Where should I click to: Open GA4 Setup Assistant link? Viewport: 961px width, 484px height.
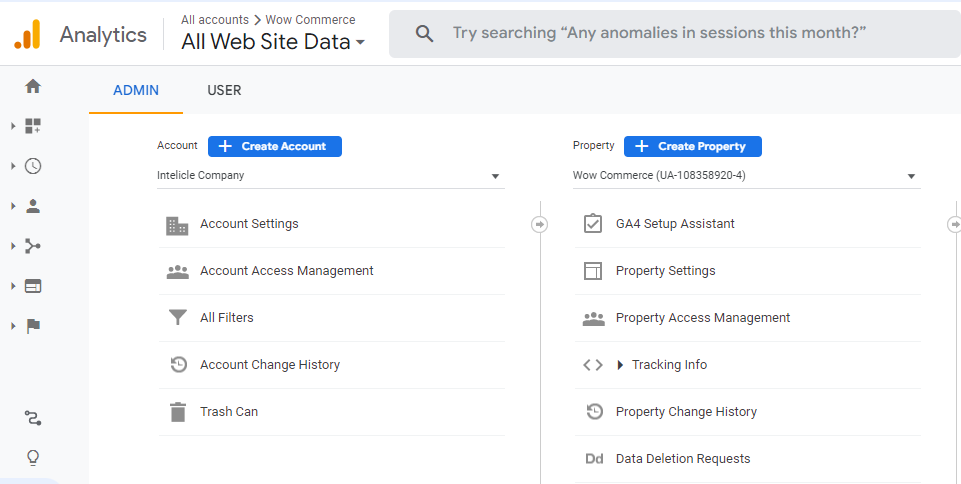point(675,224)
